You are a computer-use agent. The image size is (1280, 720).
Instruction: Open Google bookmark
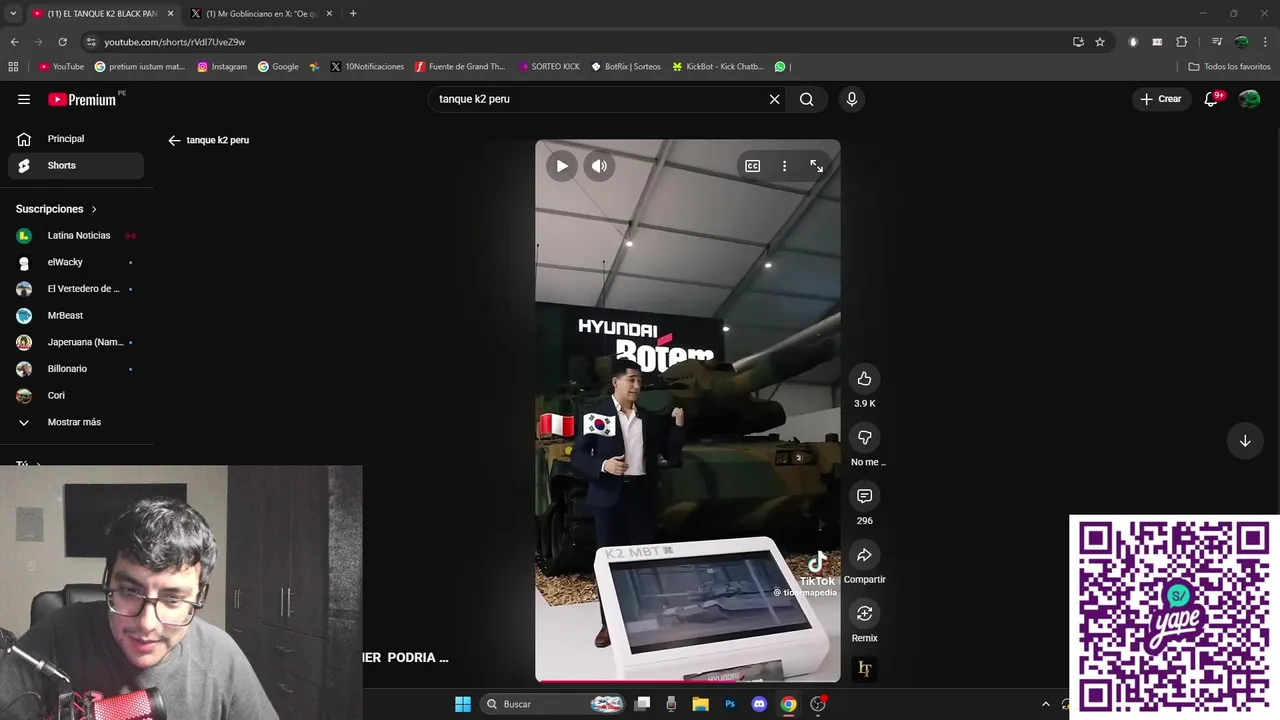(x=278, y=66)
